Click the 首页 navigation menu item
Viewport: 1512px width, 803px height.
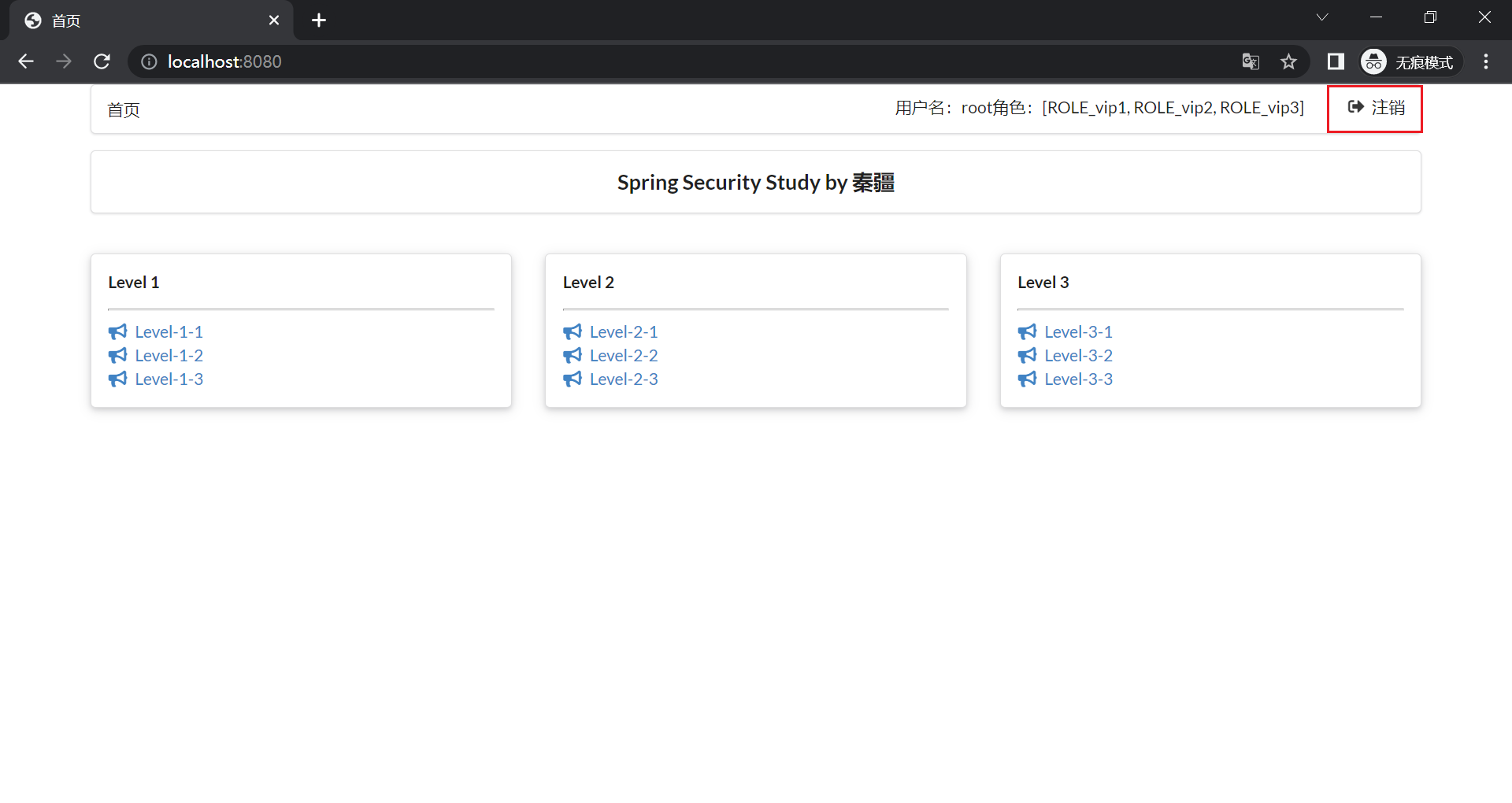point(124,110)
